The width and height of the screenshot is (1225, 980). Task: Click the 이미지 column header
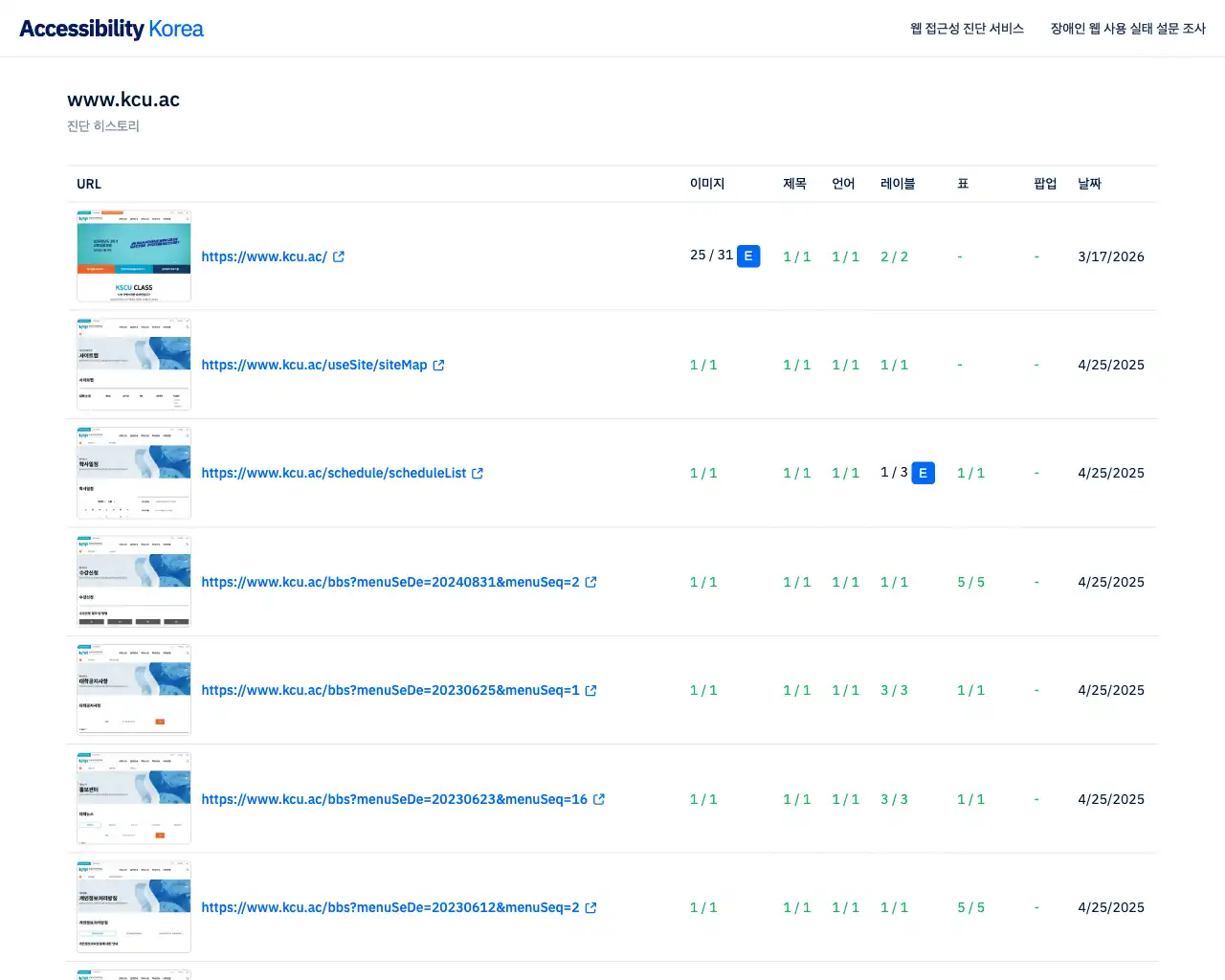[x=707, y=184]
